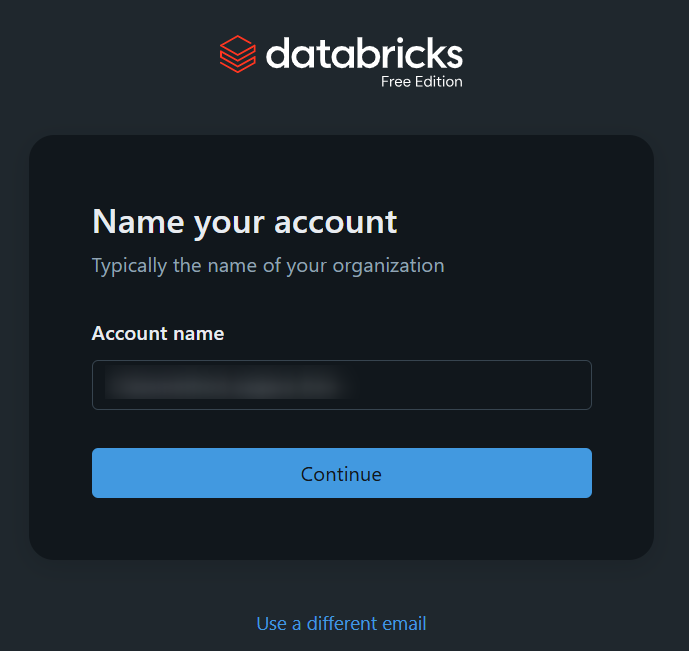Click the databricks wordmark text
The height and width of the screenshot is (651, 689).
click(x=364, y=53)
